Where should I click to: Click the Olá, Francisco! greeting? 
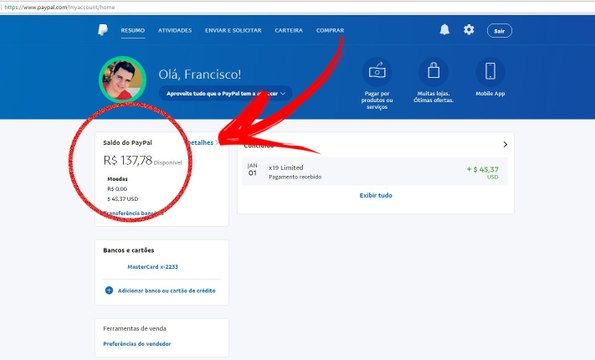pos(200,74)
